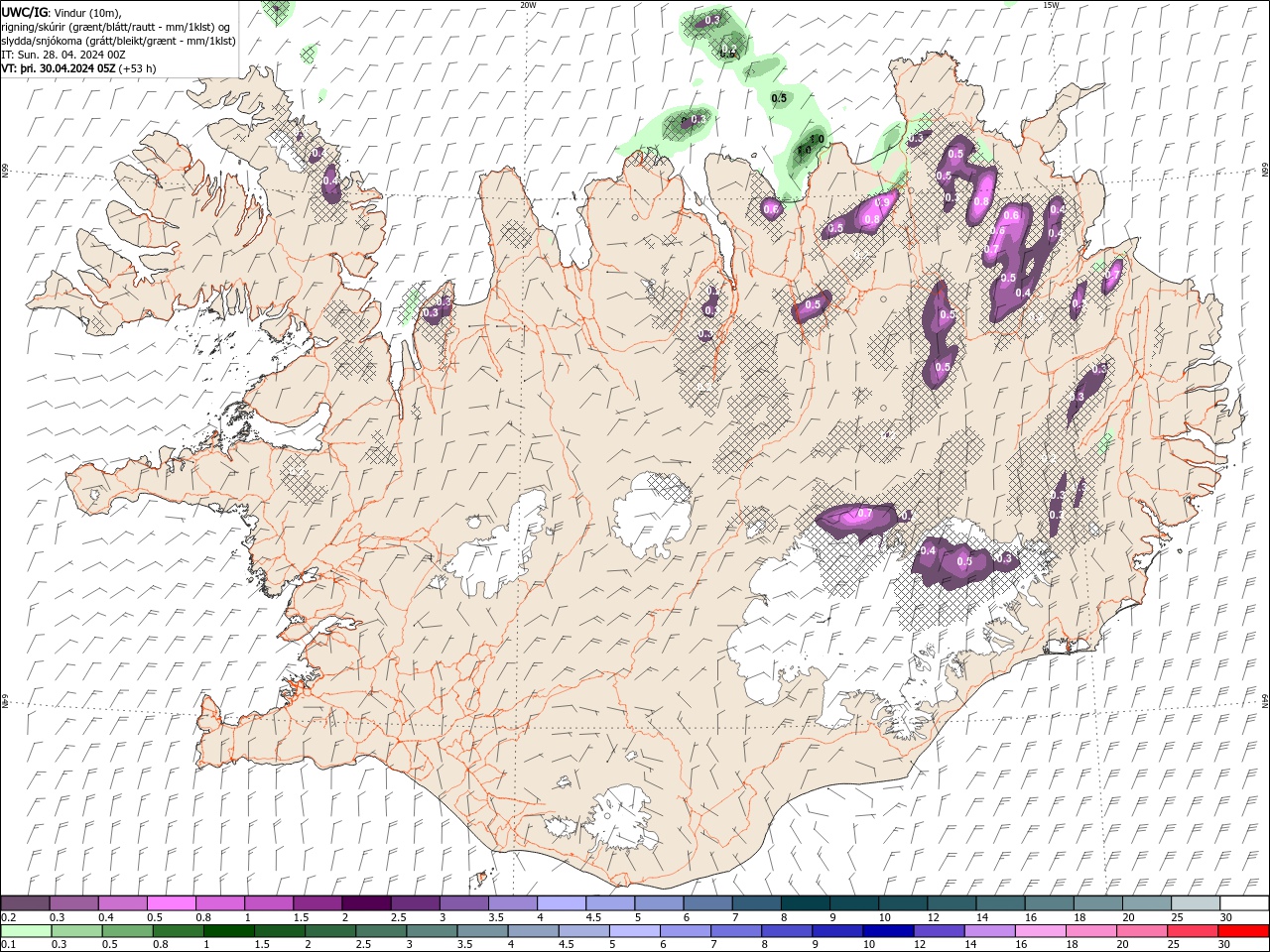Click the violet rain swatch labeled 14
Viewport: 1270px width, 952px height.
pos(990,931)
